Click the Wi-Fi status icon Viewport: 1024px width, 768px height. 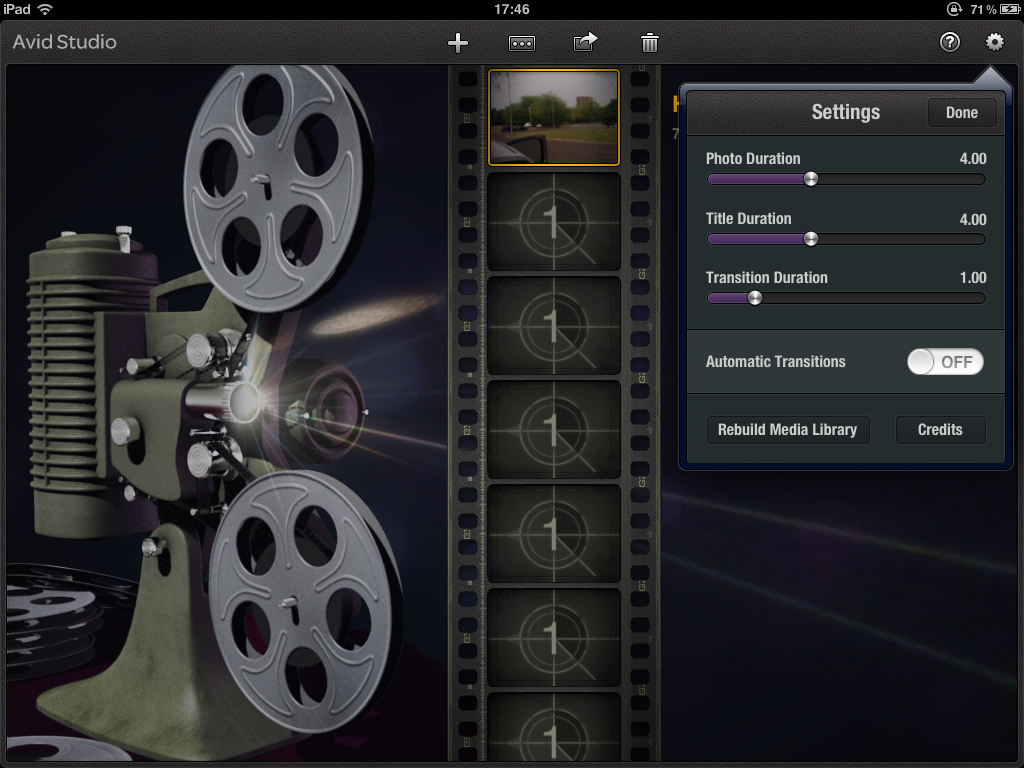[43, 9]
